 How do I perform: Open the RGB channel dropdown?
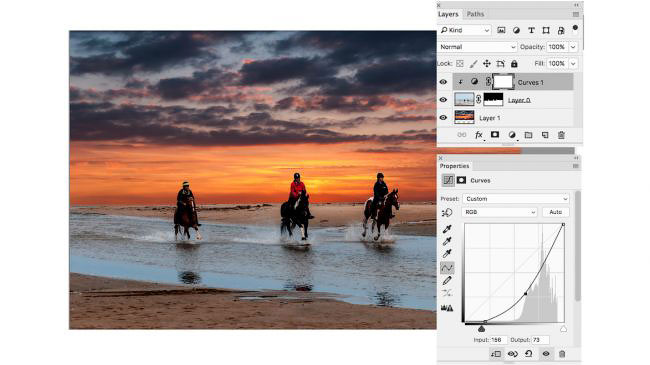(x=500, y=212)
